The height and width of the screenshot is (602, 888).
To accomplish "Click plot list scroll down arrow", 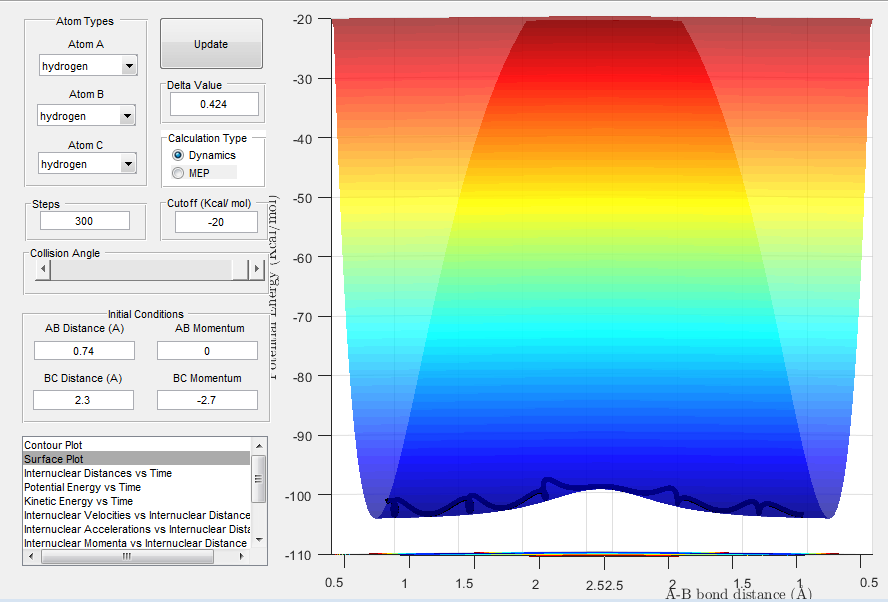I will pos(259,540).
